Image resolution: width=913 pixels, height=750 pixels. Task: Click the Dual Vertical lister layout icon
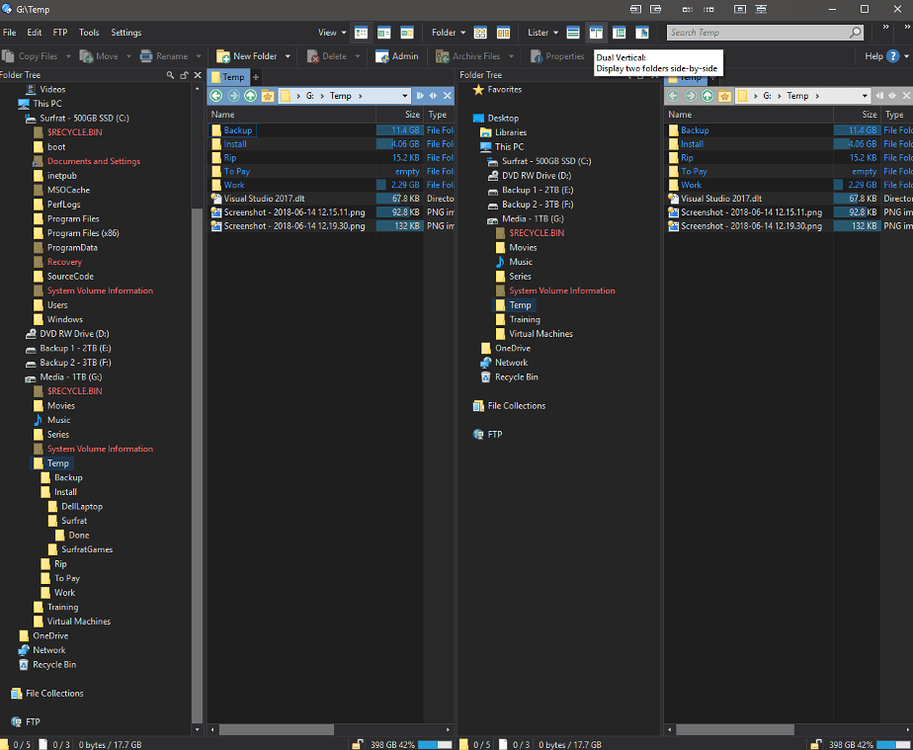coord(596,33)
